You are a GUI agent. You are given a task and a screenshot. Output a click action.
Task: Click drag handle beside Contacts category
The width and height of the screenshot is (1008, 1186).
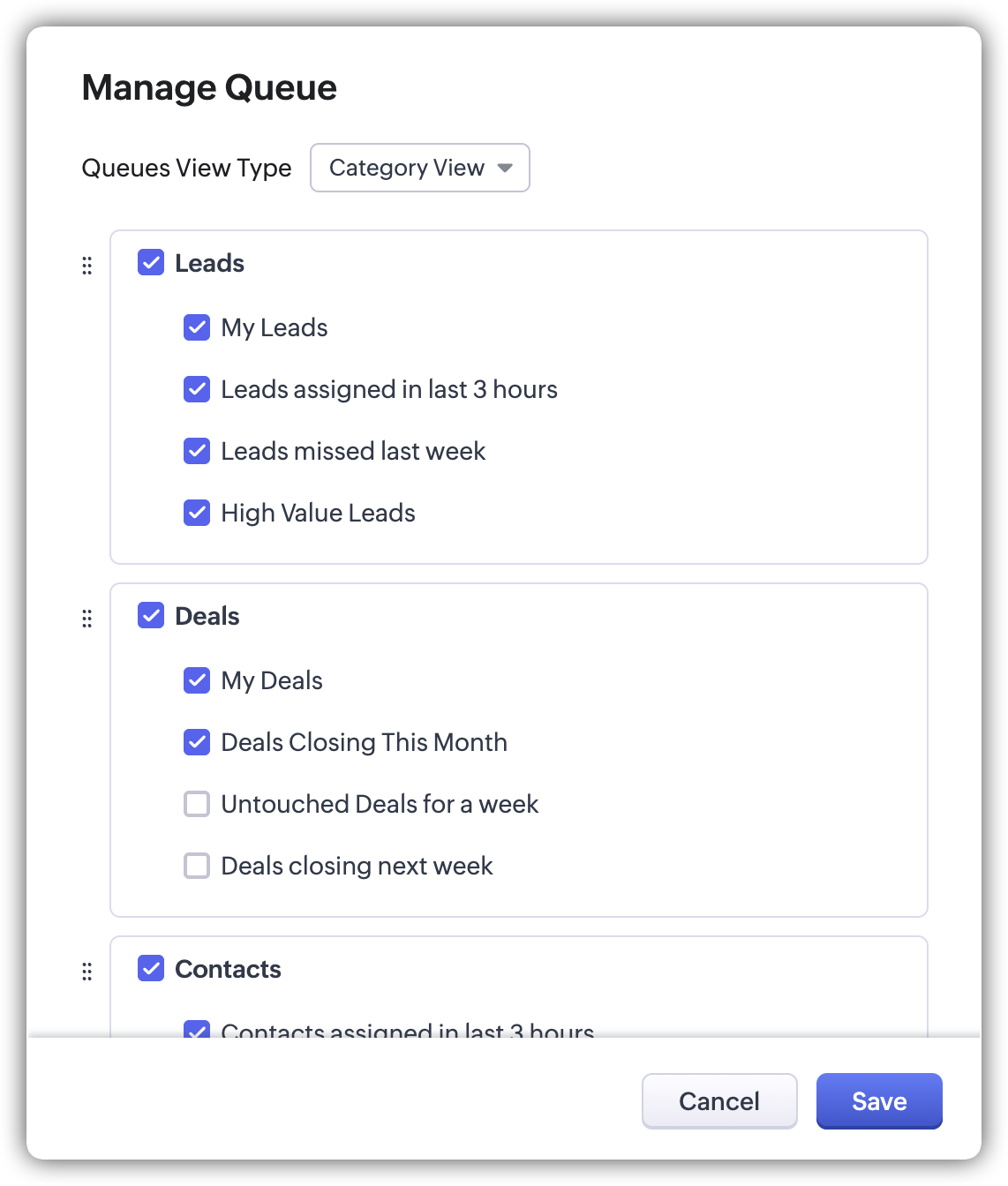pyautogui.click(x=87, y=972)
